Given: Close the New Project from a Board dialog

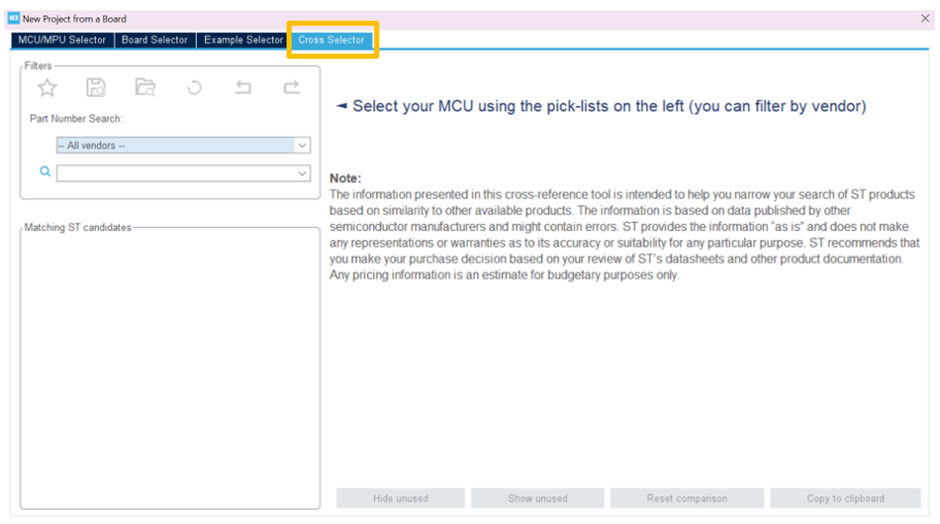Looking at the screenshot, I should [924, 19].
